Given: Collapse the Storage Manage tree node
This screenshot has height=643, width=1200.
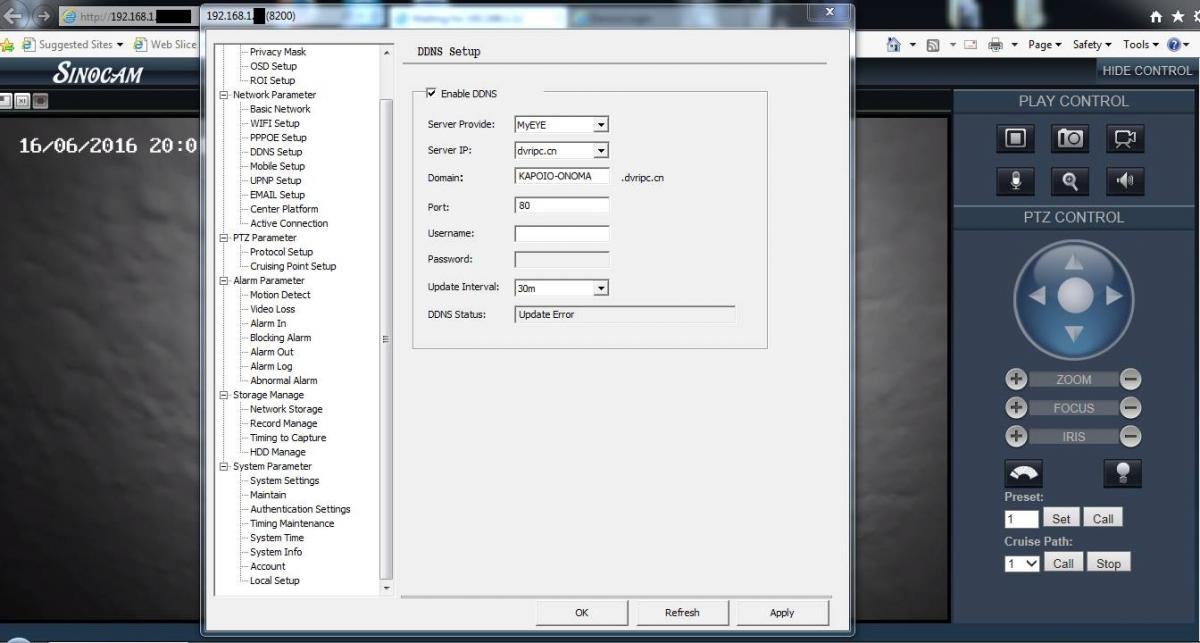Looking at the screenshot, I should [x=224, y=395].
